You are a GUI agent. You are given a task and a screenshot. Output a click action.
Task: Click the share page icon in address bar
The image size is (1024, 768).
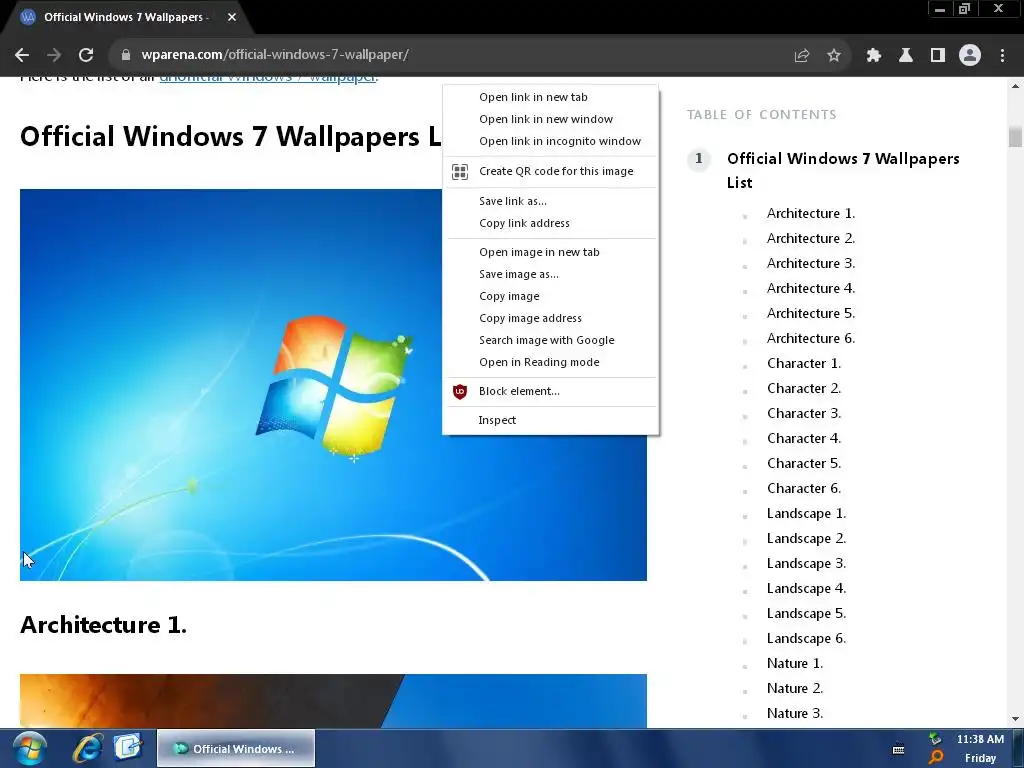coord(801,56)
